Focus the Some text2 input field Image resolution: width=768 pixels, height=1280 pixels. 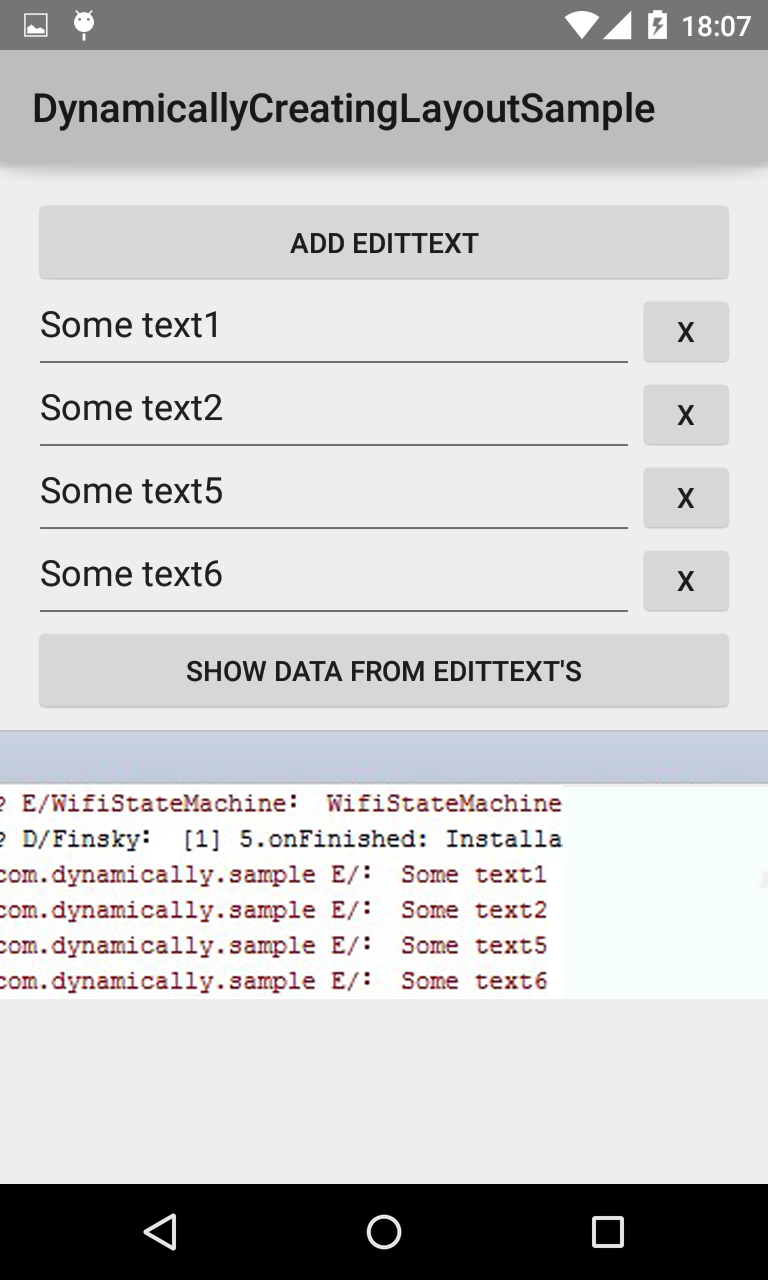pos(334,414)
